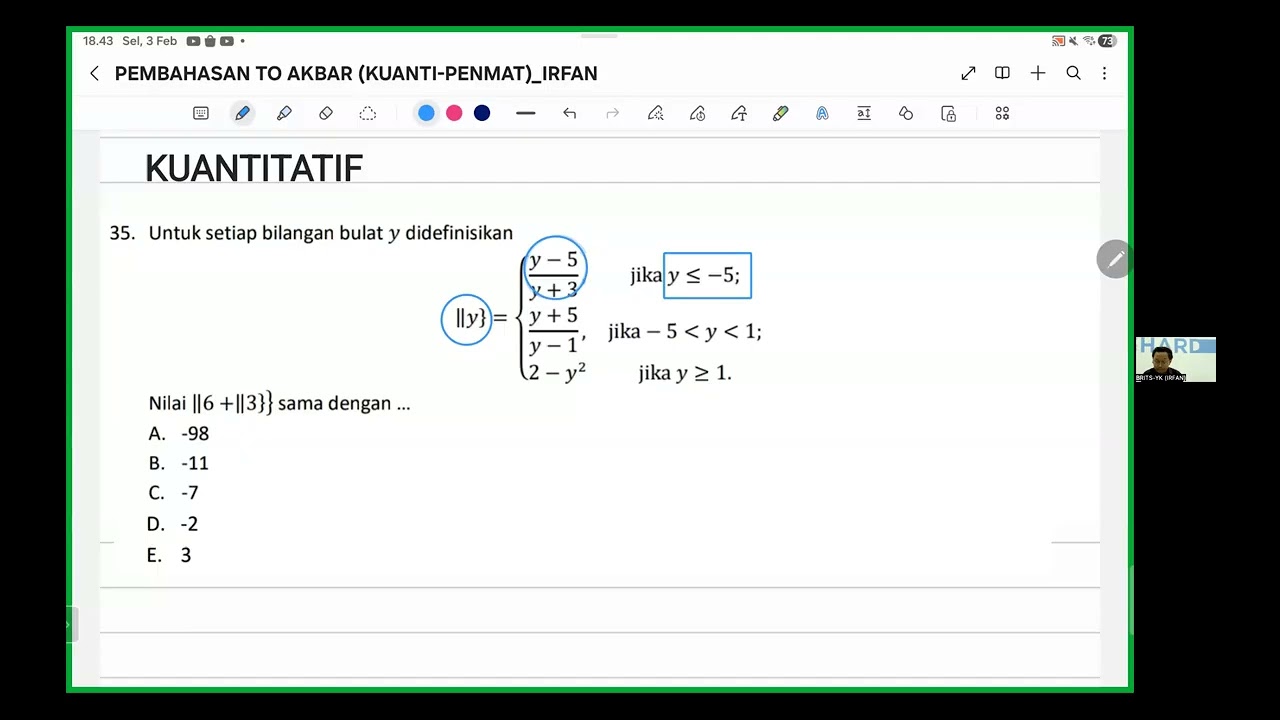Select the Pen tool
The image size is (1280, 720).
point(242,113)
